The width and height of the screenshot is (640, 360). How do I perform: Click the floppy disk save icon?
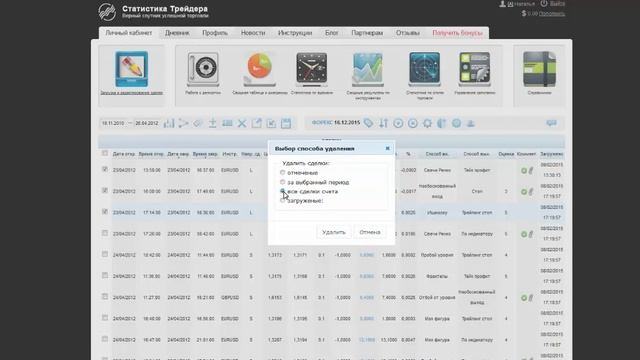point(286,123)
